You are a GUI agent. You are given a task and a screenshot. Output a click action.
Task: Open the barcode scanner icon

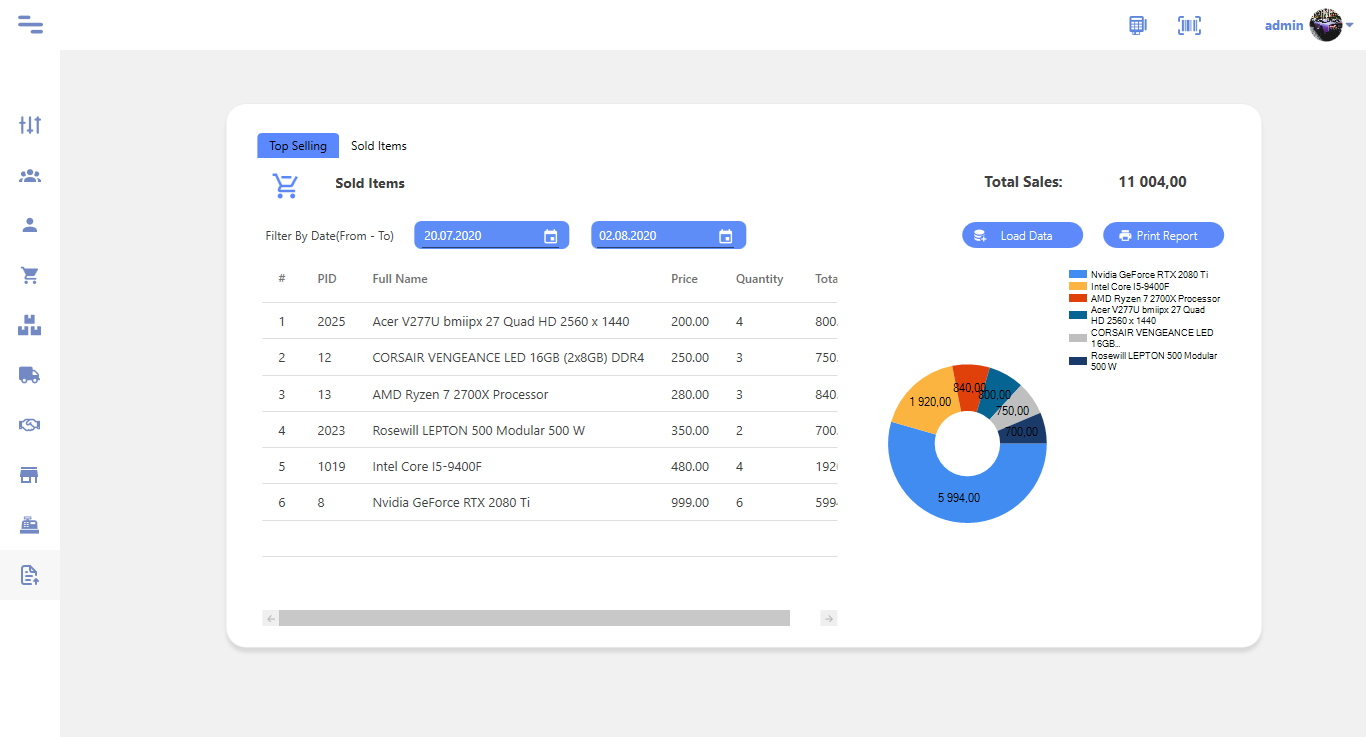click(x=1189, y=25)
